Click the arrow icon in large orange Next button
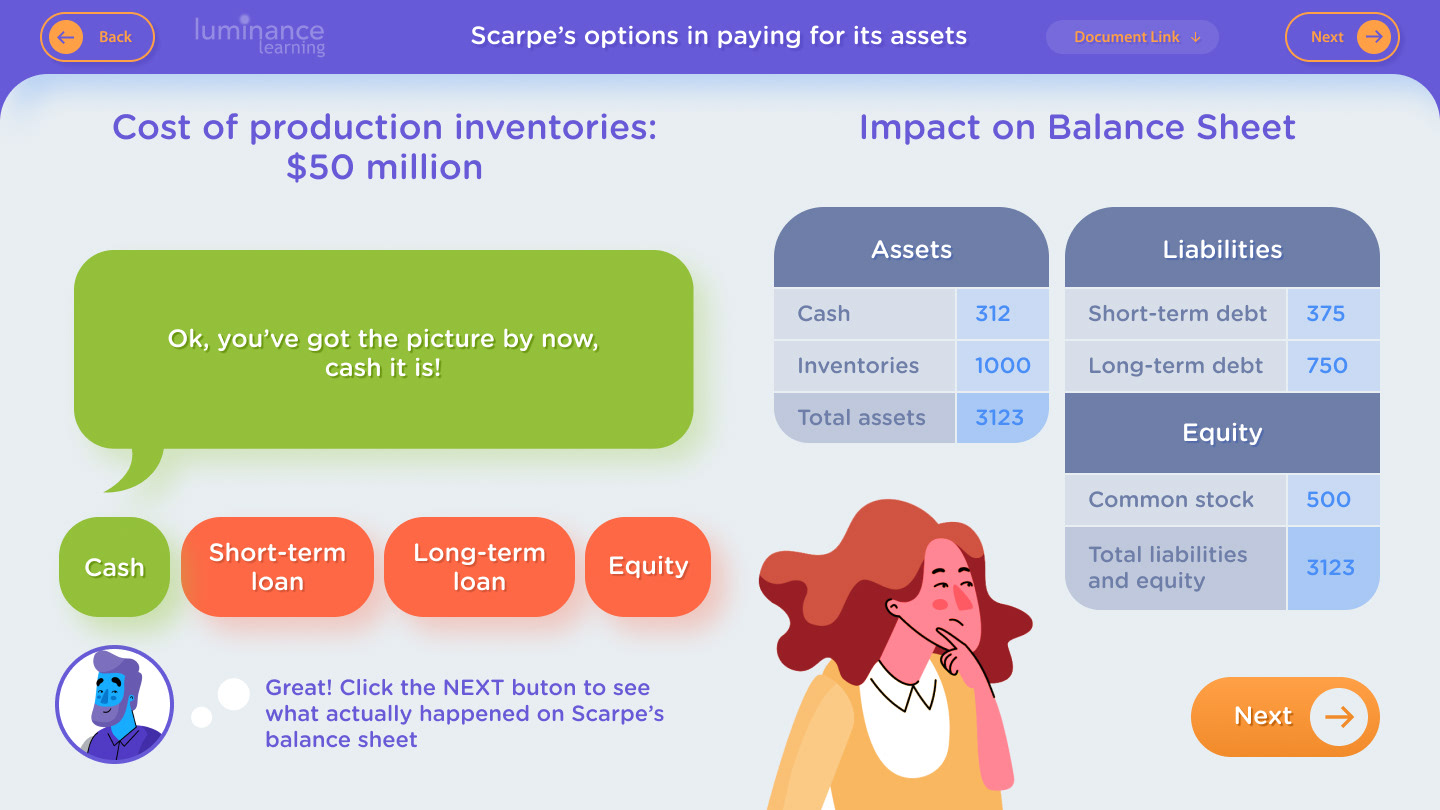The width and height of the screenshot is (1440, 810). point(1339,717)
